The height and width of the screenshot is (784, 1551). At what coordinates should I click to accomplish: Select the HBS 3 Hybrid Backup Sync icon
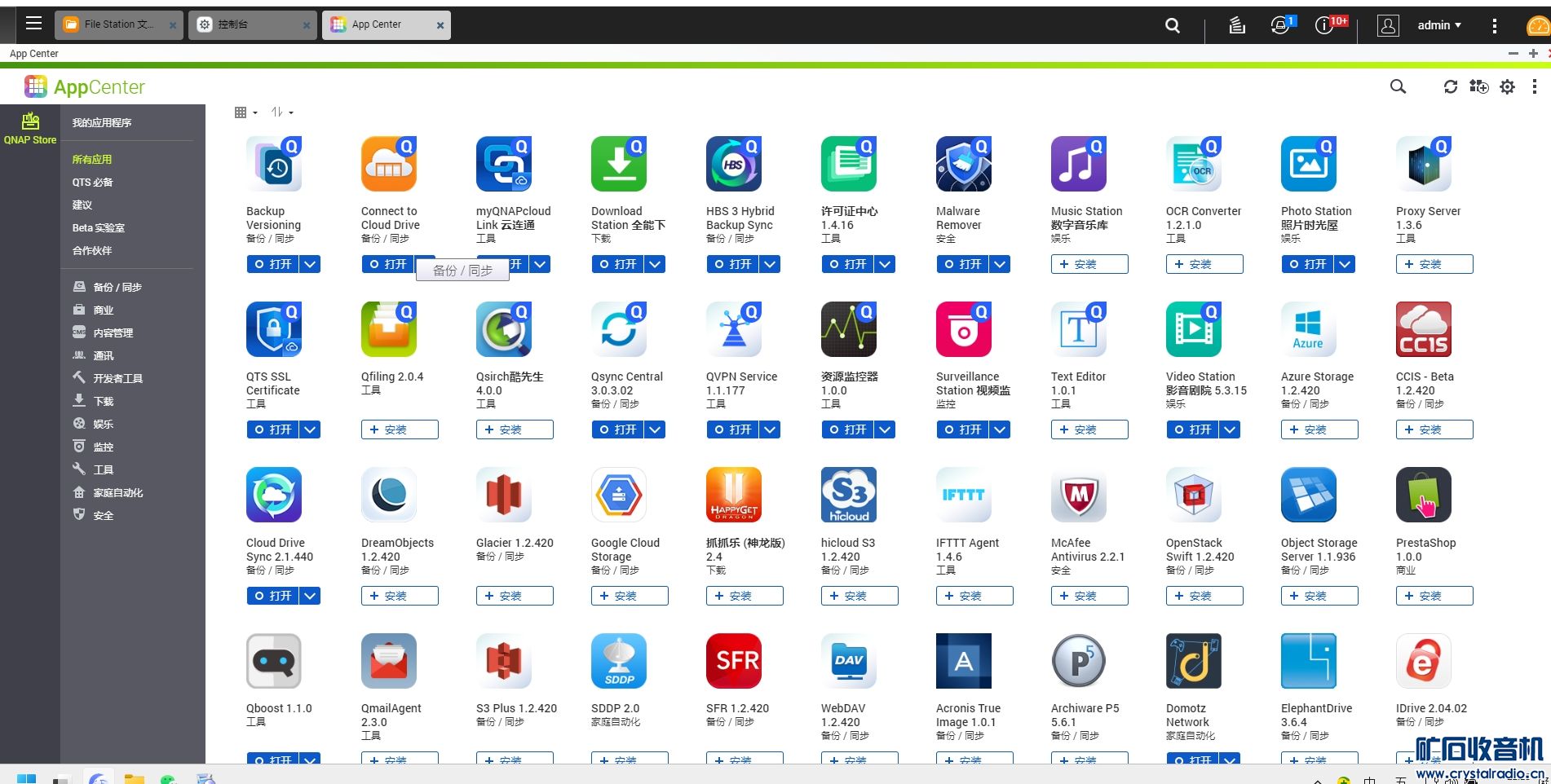[x=734, y=164]
